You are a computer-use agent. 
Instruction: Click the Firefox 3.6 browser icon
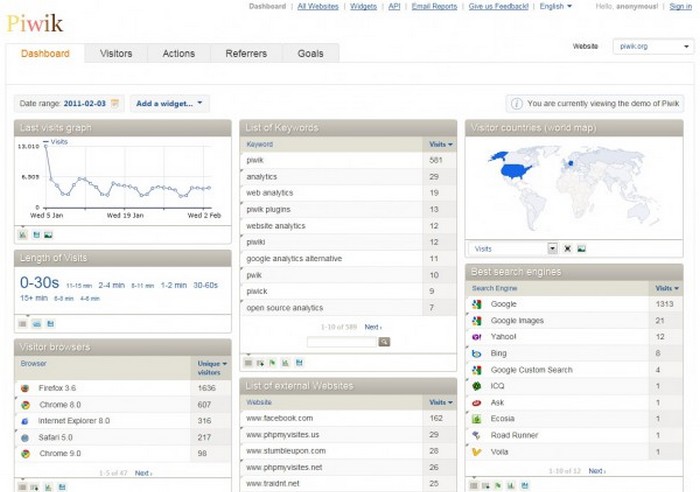[x=25, y=388]
